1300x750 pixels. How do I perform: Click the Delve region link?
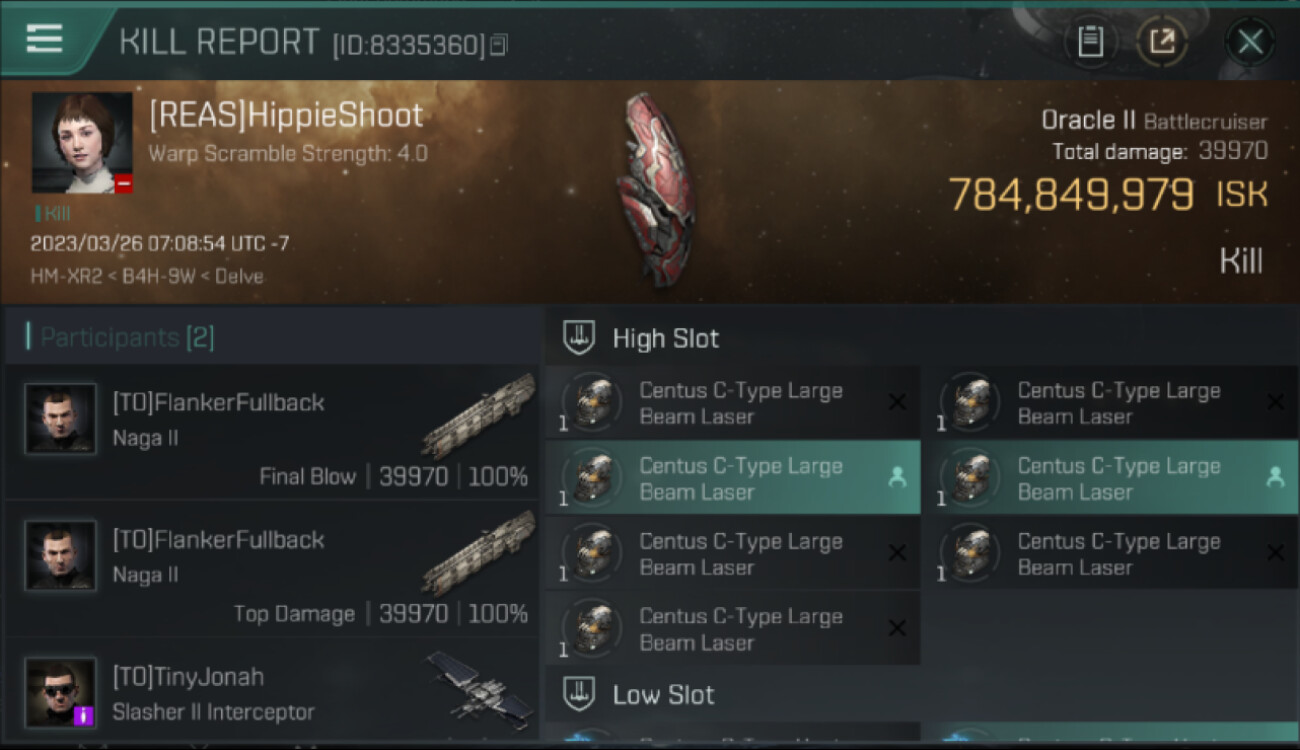(x=240, y=276)
